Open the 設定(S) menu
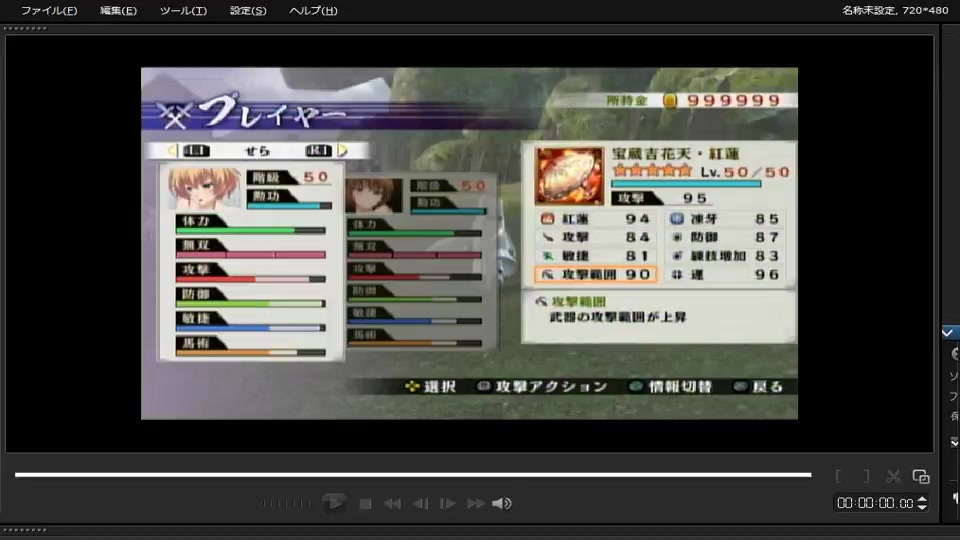960x540 pixels. pos(248,10)
